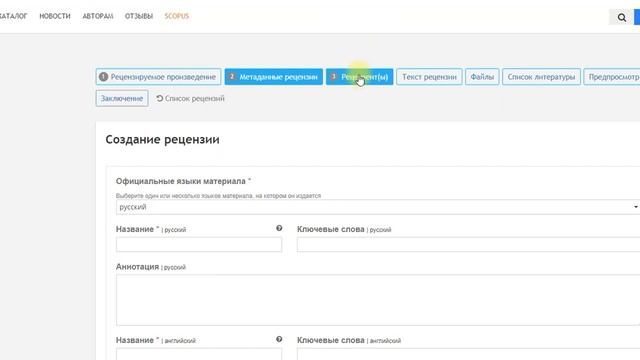Open Заключение tab
Viewport: 640px width, 360px height.
[x=122, y=98]
